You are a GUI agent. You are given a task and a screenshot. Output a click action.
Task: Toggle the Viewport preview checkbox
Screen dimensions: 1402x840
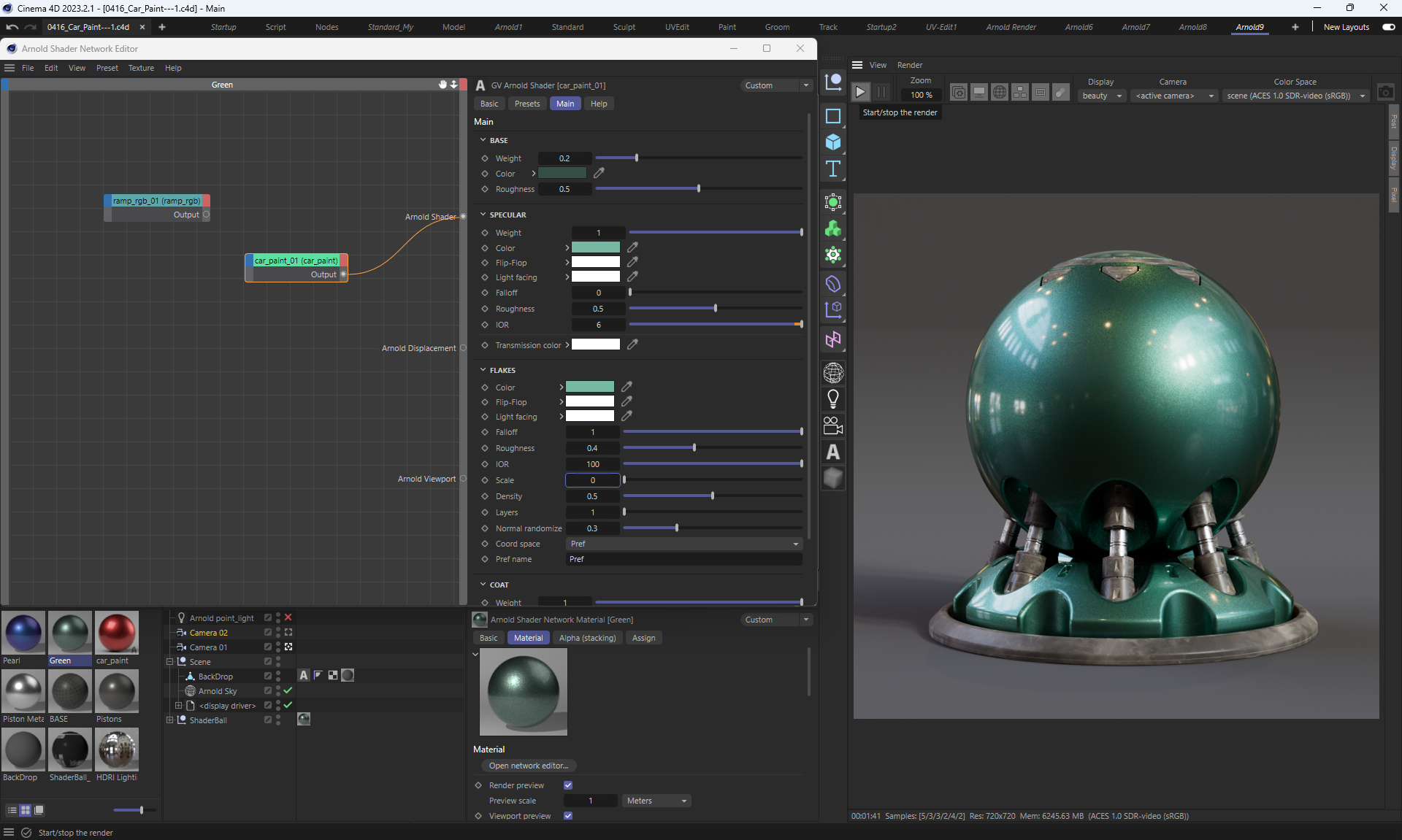coord(568,816)
